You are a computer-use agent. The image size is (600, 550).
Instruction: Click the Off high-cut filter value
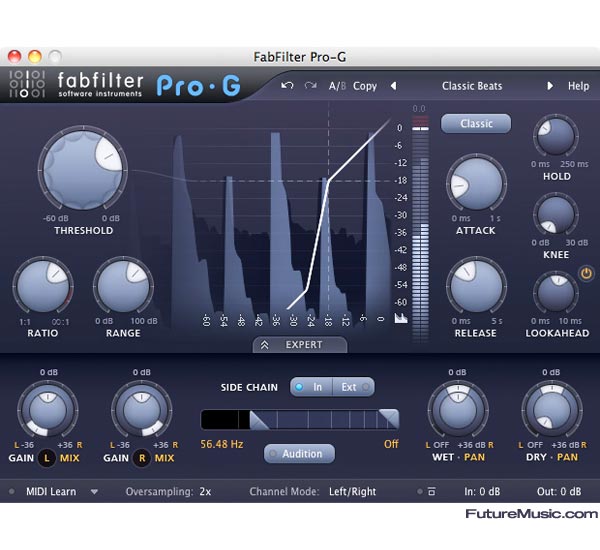coord(391,444)
